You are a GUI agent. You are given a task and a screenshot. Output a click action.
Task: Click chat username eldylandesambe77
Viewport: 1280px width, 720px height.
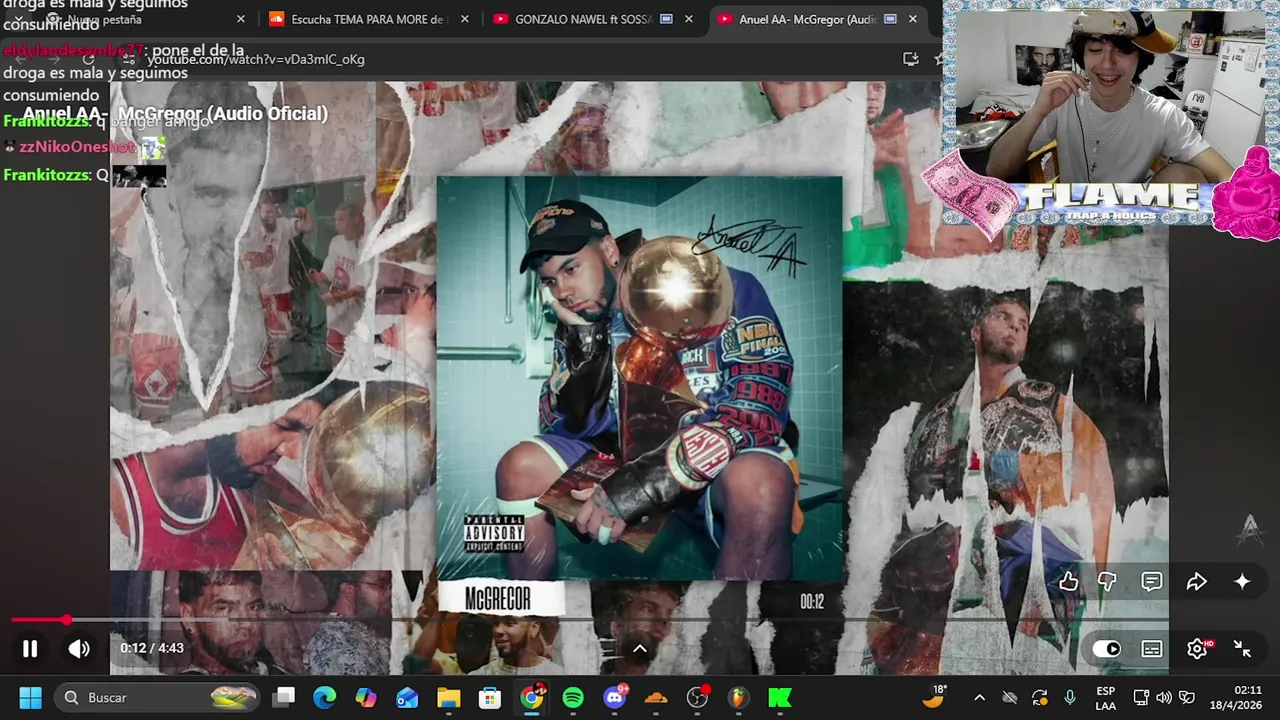pyautogui.click(x=74, y=50)
